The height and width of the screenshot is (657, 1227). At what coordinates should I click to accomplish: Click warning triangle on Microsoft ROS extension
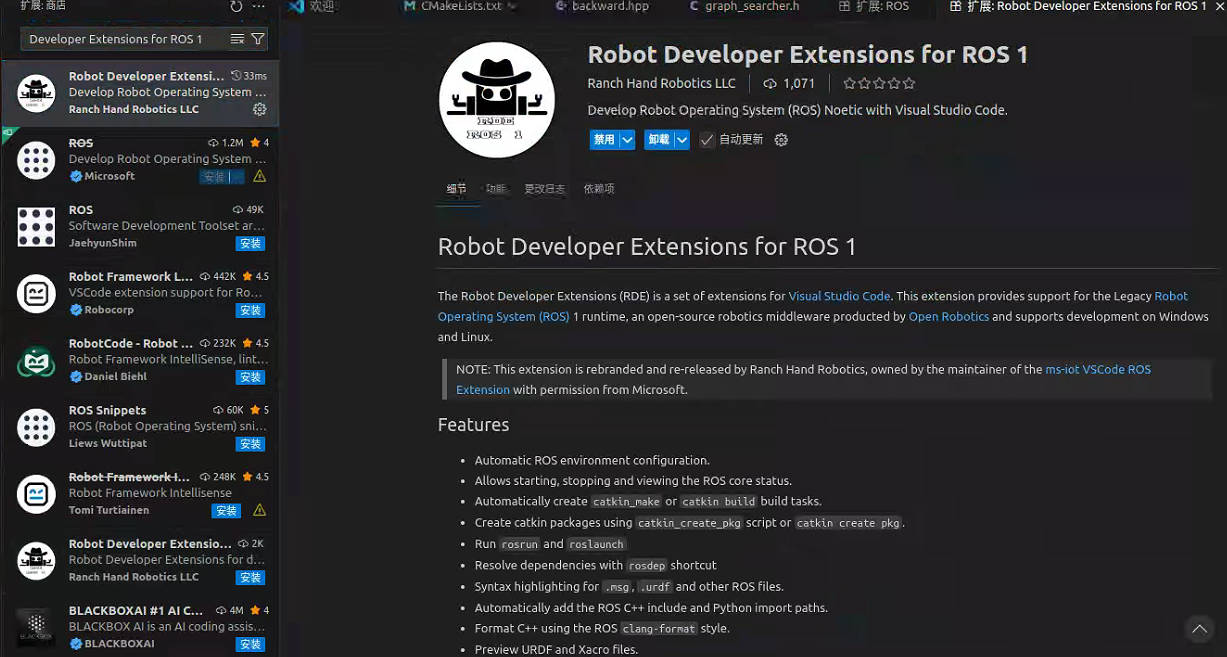click(x=259, y=176)
